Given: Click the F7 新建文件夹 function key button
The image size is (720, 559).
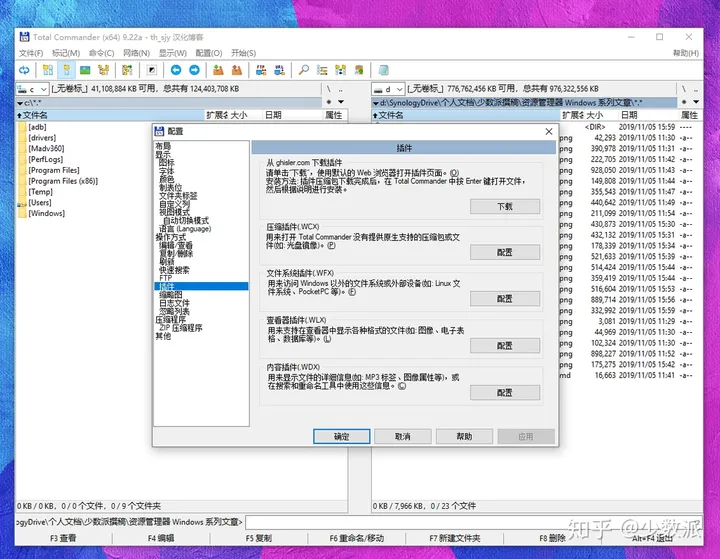Looking at the screenshot, I should point(455,538).
